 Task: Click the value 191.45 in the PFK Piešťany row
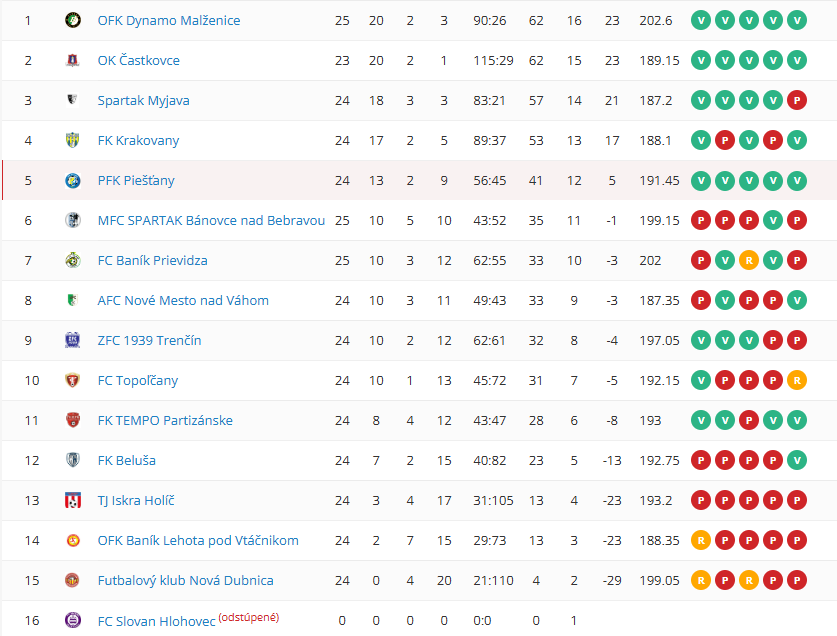[660, 180]
